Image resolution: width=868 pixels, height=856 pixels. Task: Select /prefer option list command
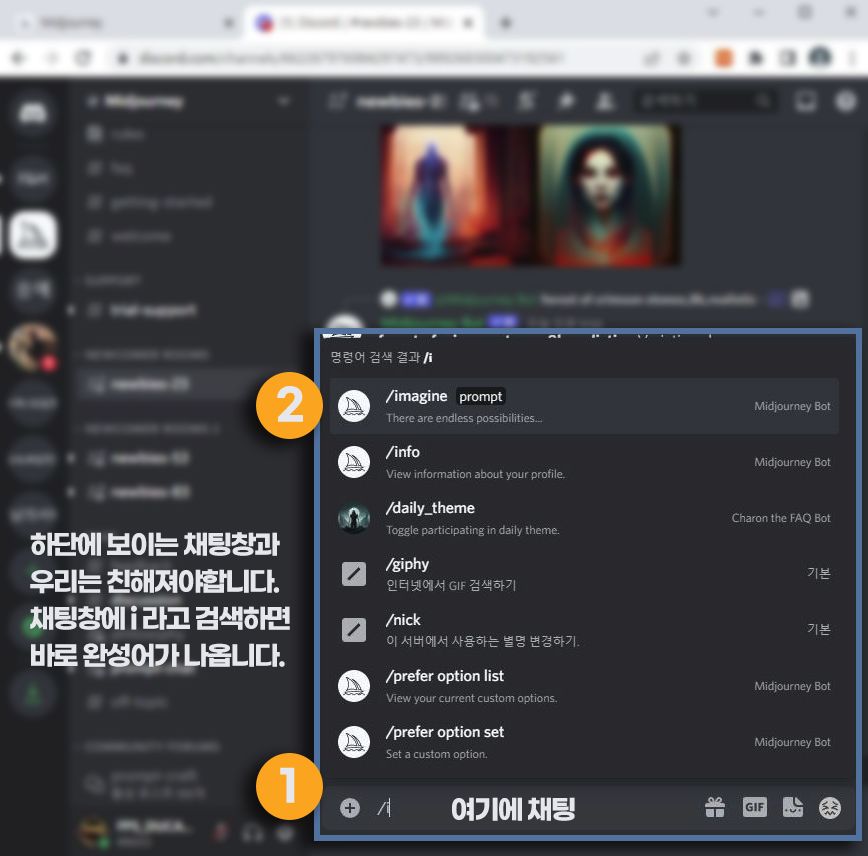(x=583, y=686)
